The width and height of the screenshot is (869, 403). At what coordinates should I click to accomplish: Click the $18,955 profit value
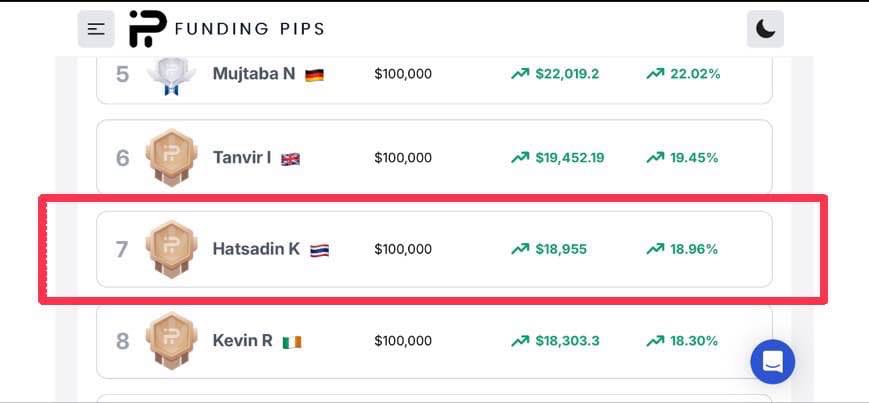[561, 249]
